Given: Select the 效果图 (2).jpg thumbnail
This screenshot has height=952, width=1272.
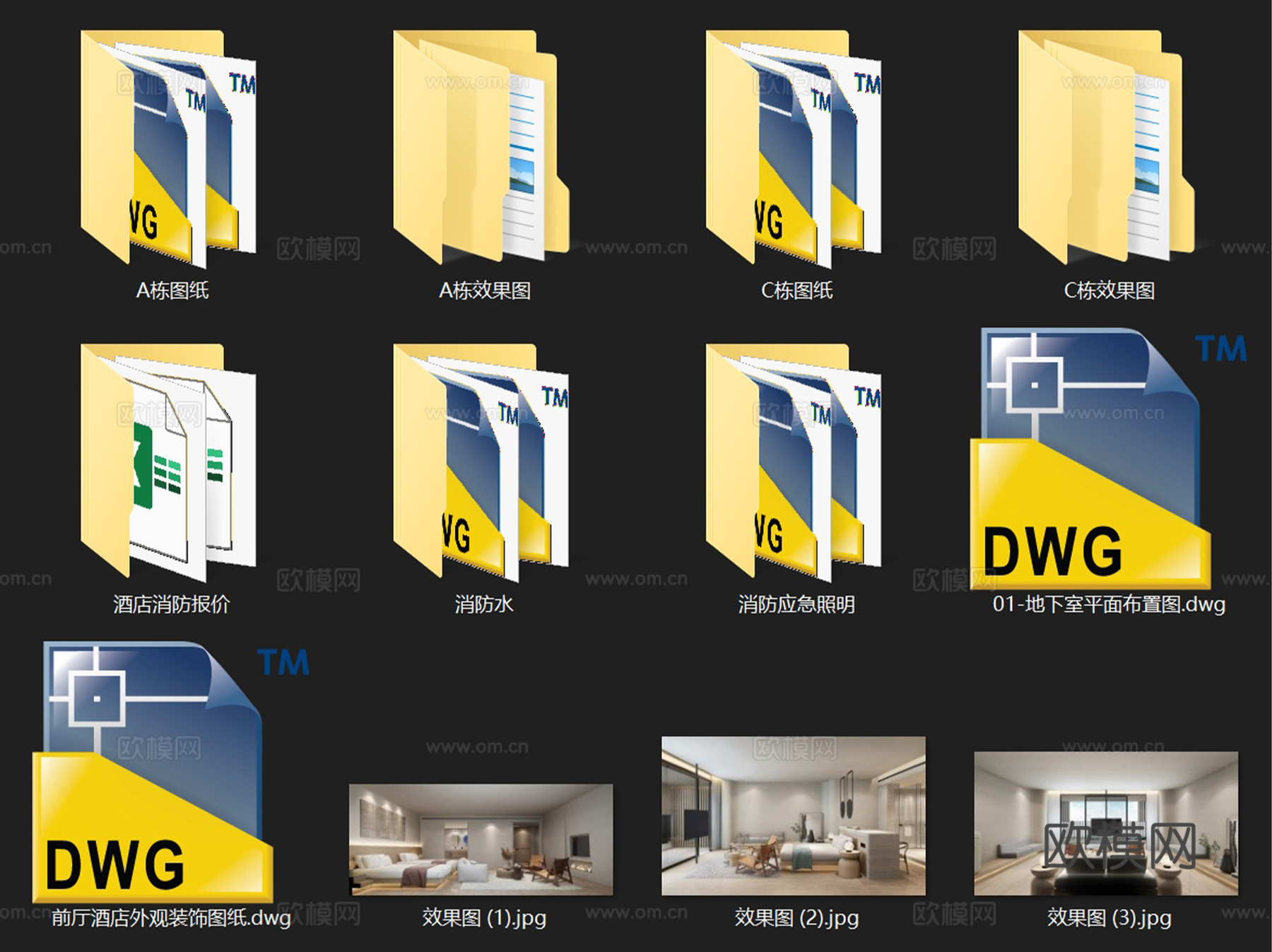Looking at the screenshot, I should click(794, 816).
